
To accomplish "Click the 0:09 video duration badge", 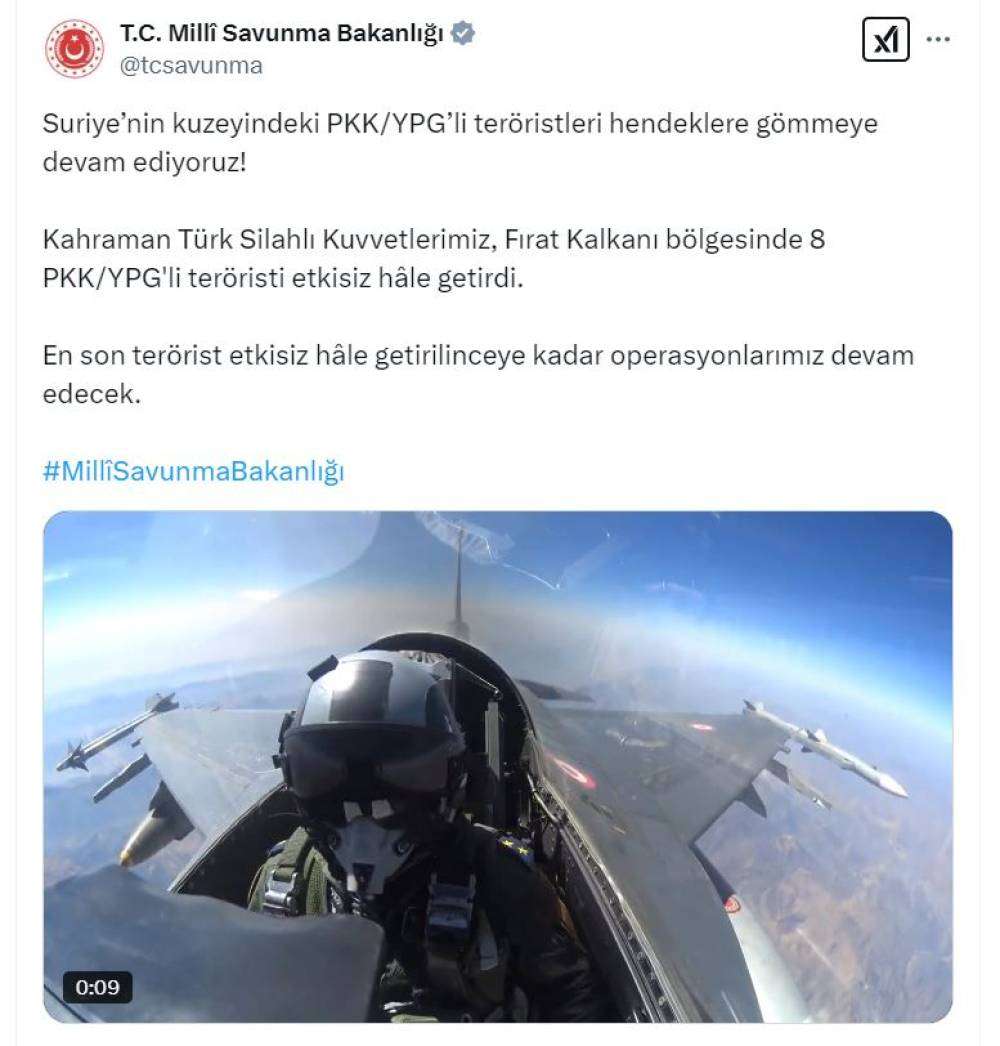I will (97, 987).
